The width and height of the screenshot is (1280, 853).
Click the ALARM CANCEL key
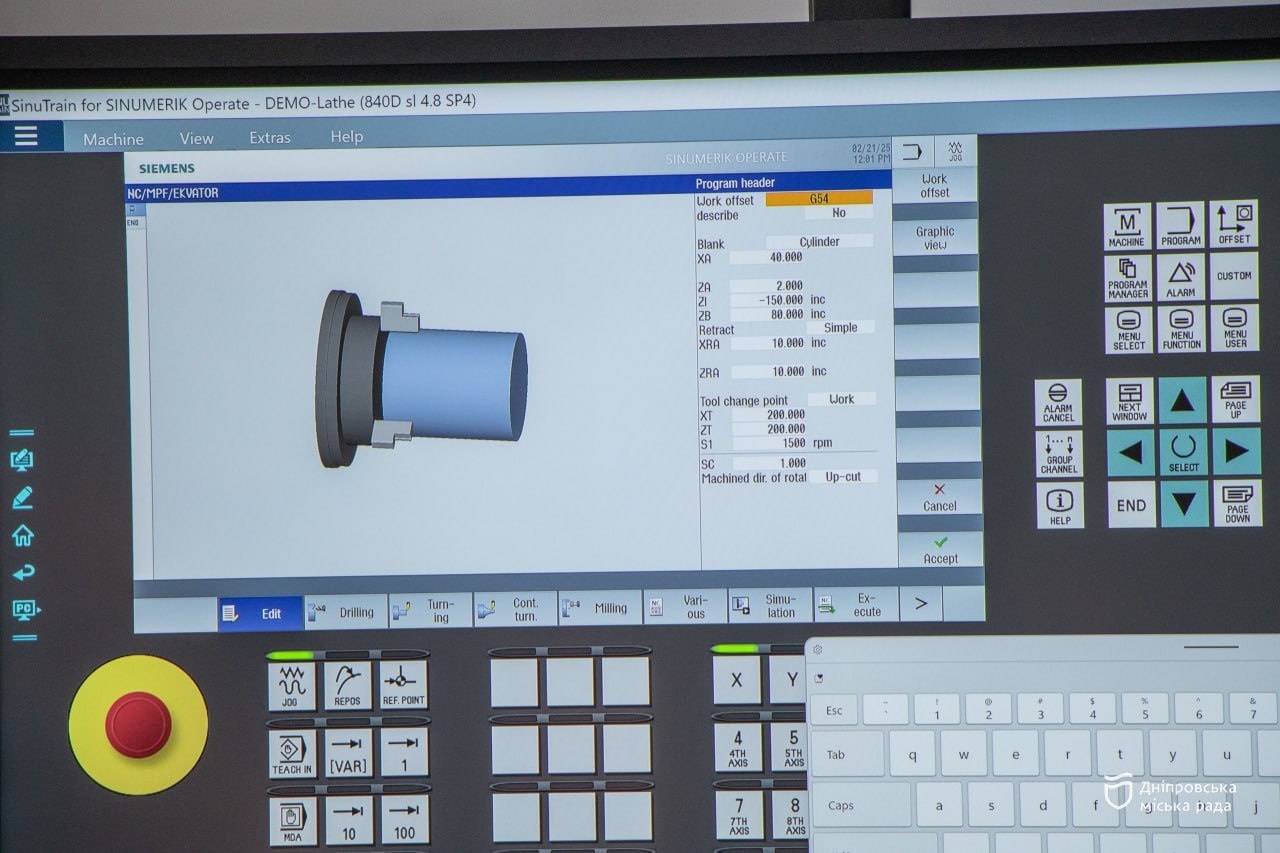point(1058,402)
